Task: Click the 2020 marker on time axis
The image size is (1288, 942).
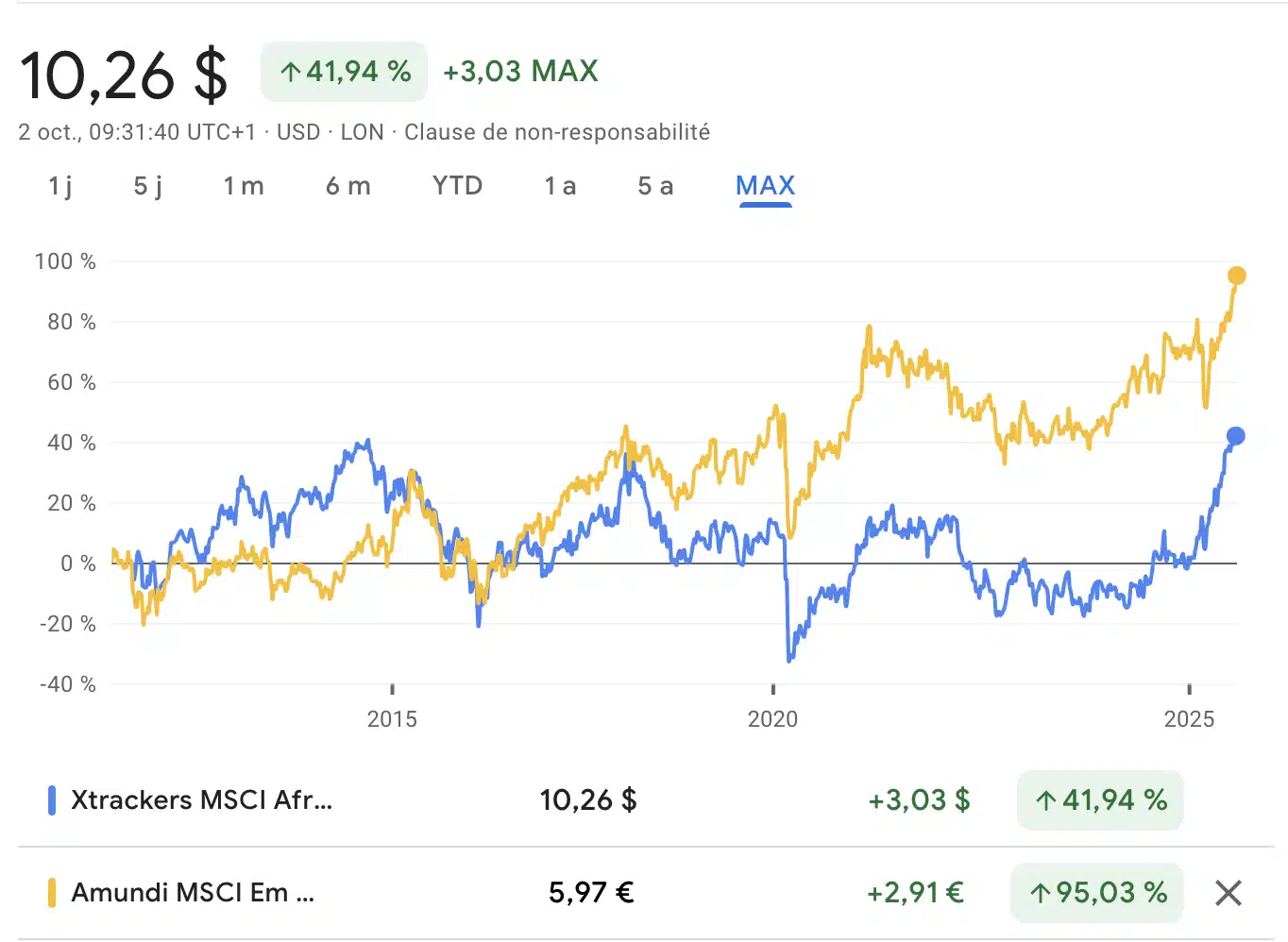Action: 772,718
